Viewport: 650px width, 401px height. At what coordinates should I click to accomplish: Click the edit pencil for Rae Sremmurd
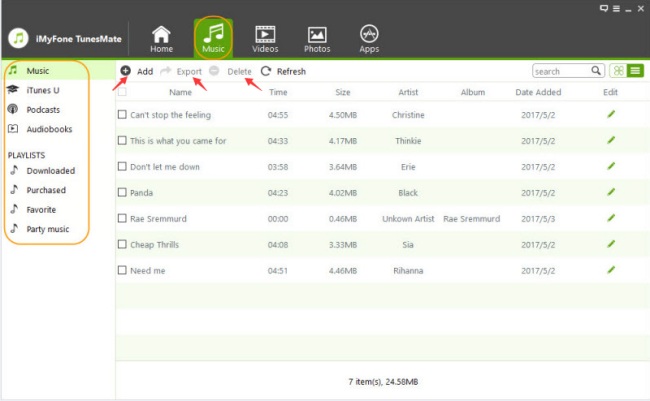point(611,218)
